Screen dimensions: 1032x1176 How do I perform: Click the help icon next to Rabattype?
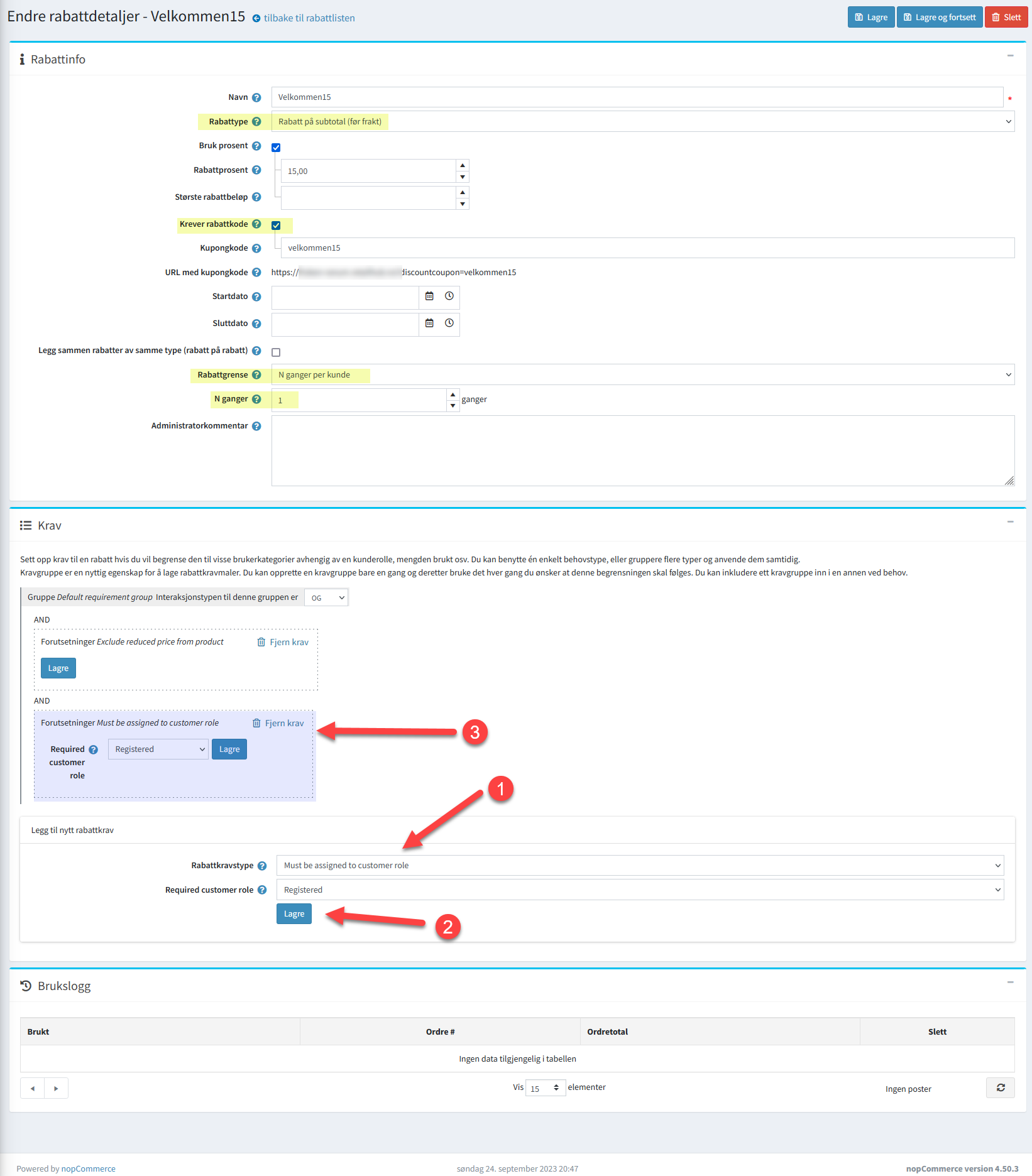[256, 122]
